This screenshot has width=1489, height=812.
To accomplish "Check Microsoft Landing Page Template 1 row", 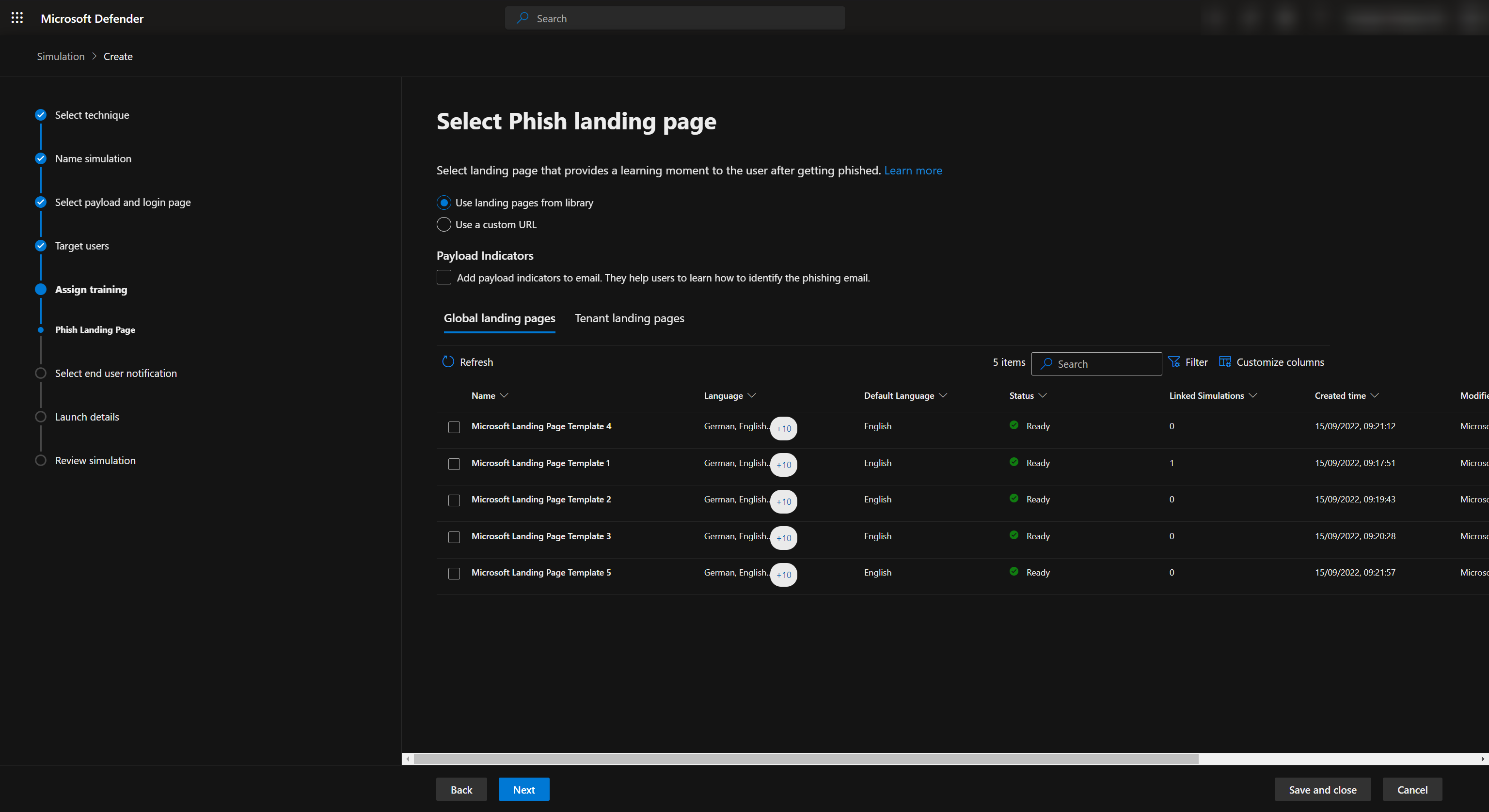I will 454,464.
